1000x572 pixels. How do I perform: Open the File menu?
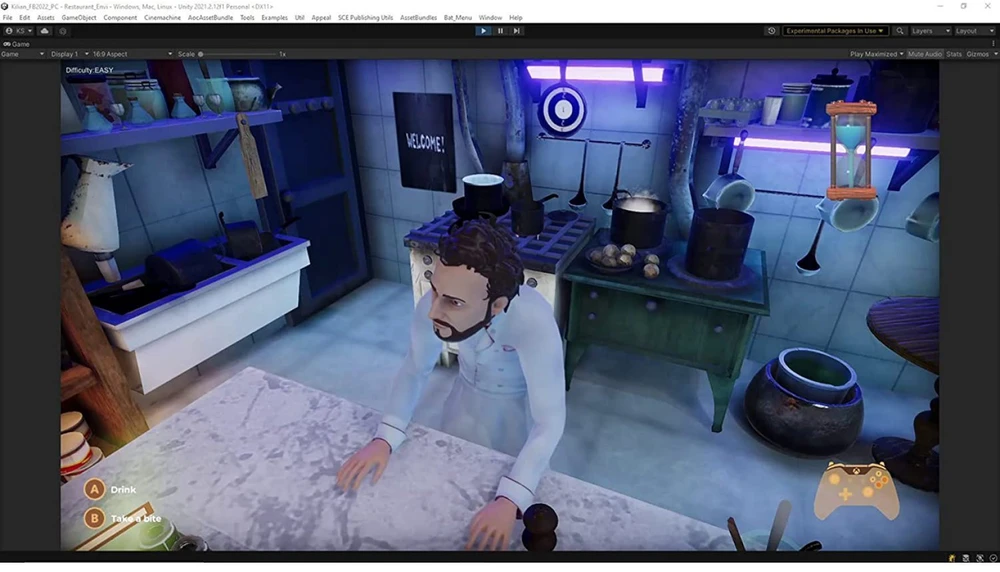(7, 18)
